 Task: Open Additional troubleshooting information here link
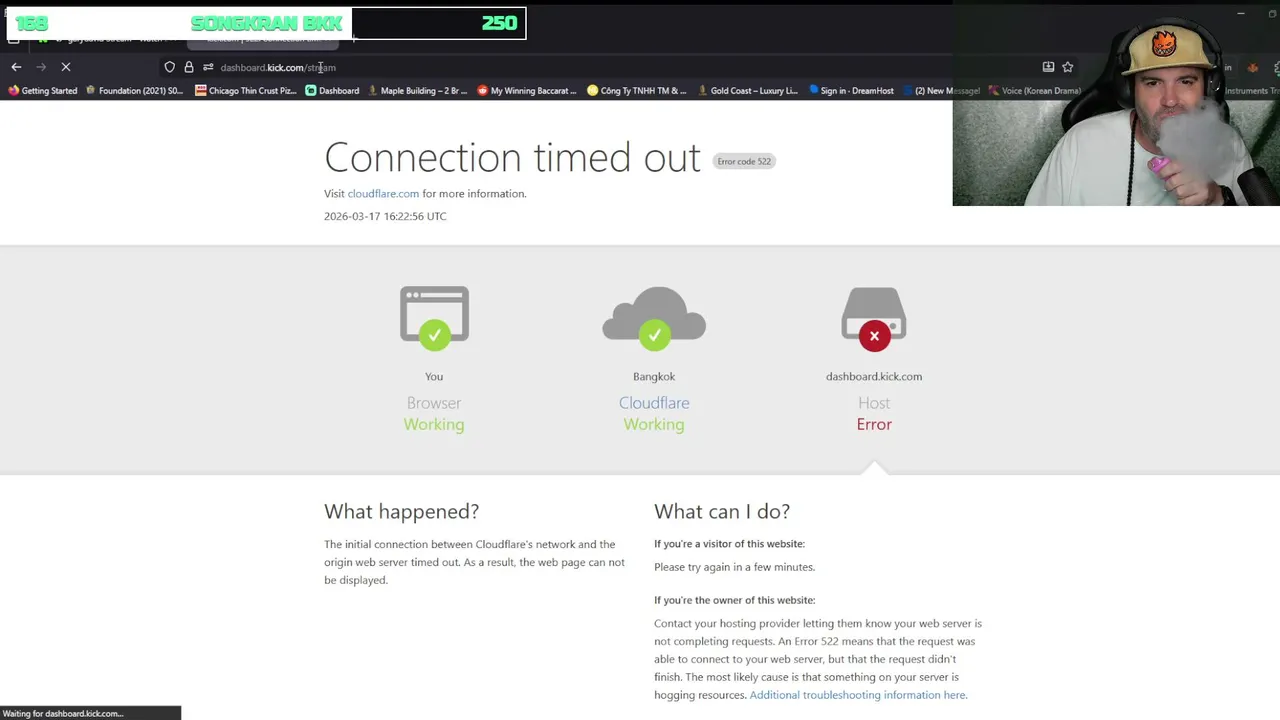pos(857,695)
